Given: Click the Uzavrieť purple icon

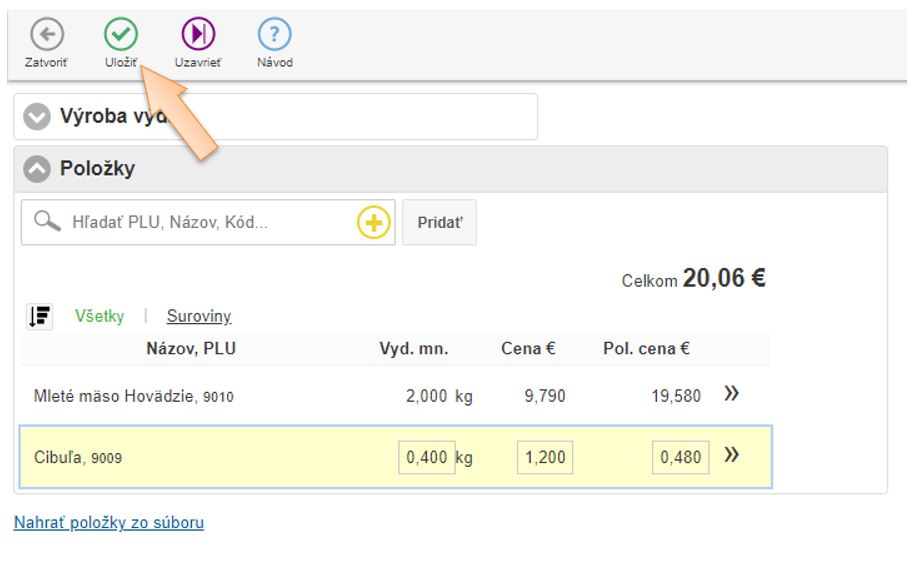Looking at the screenshot, I should pyautogui.click(x=198, y=35).
